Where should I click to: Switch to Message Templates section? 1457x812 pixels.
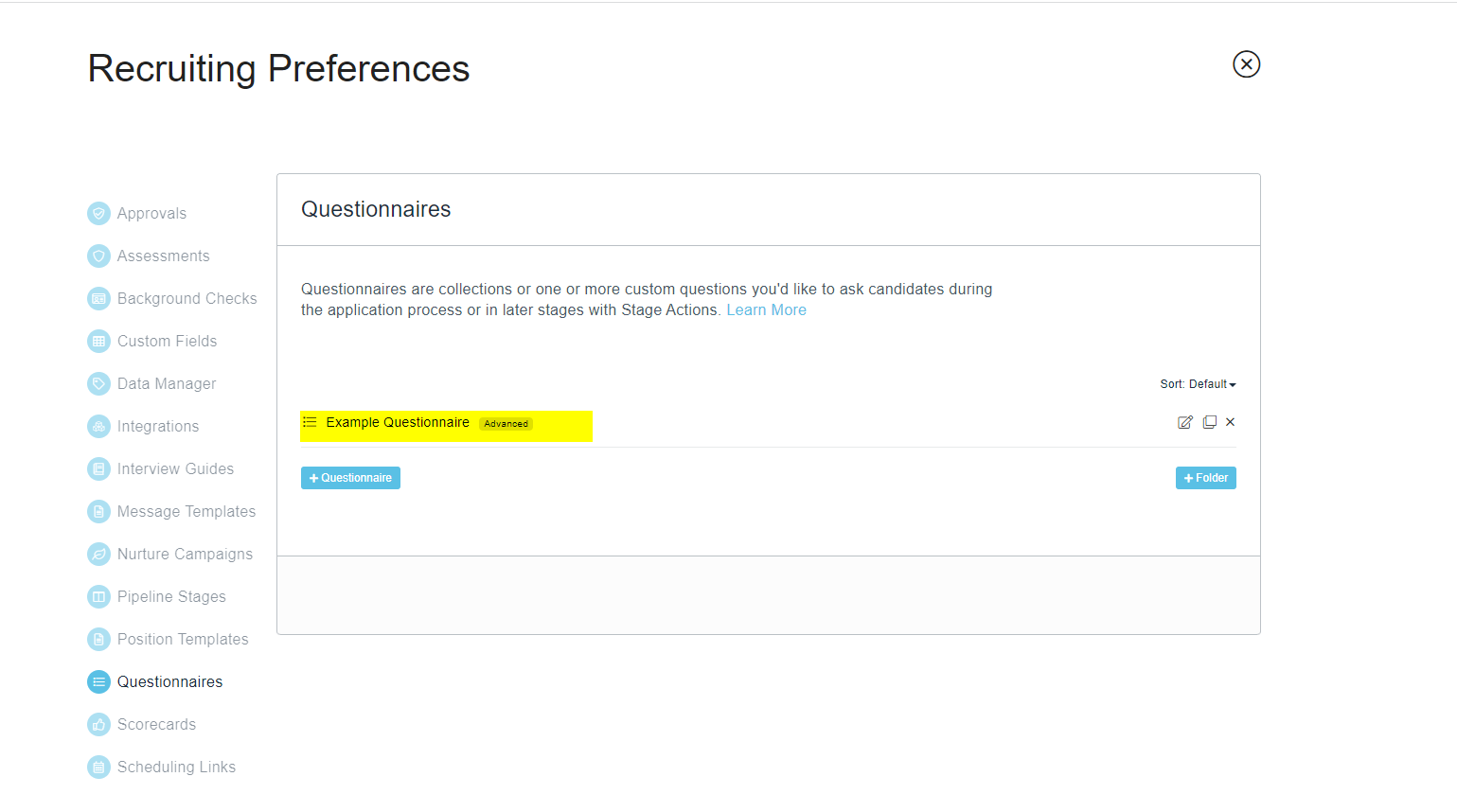(98, 511)
